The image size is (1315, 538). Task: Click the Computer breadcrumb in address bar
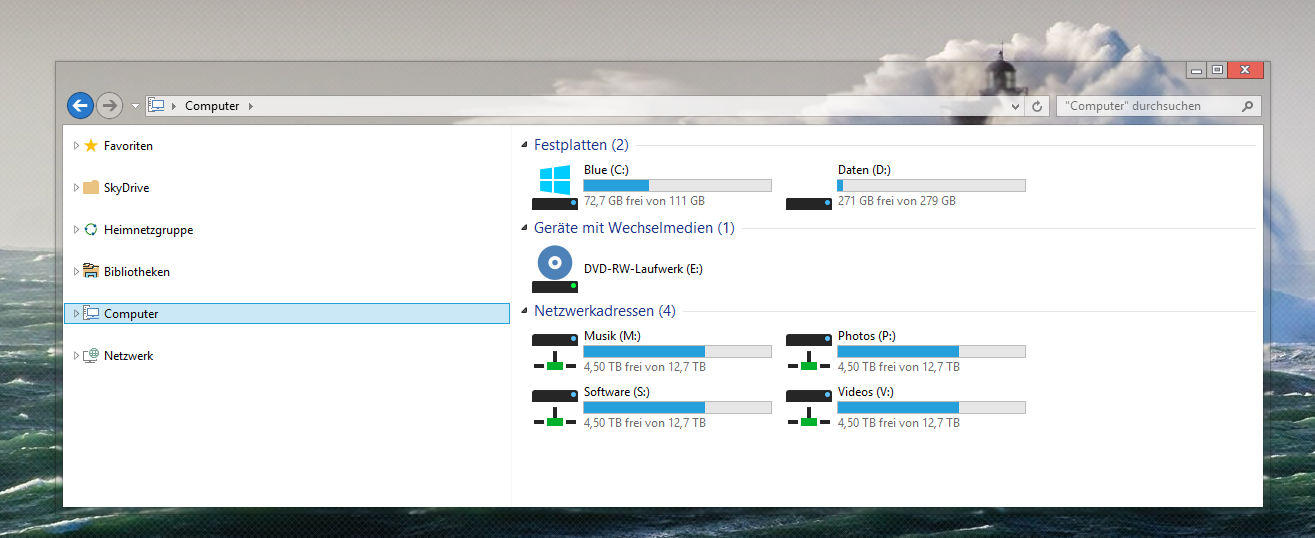[x=212, y=106]
